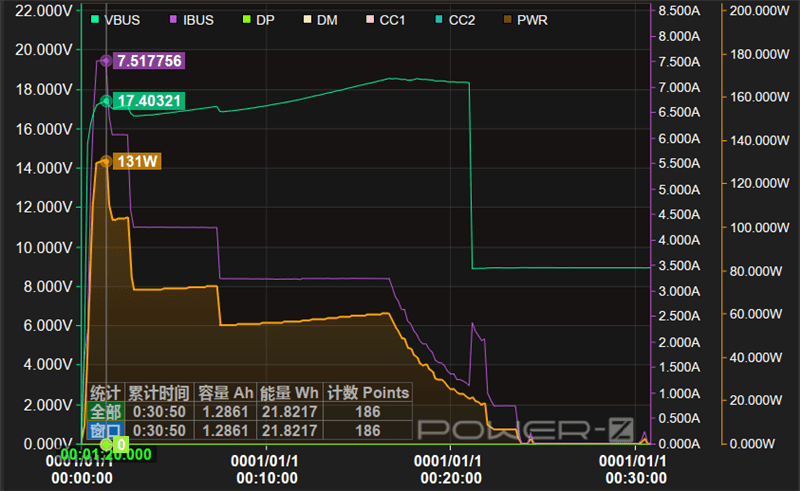Viewport: 800px width, 491px height.
Task: Click the 8.500A current axis label
Action: [x=680, y=11]
